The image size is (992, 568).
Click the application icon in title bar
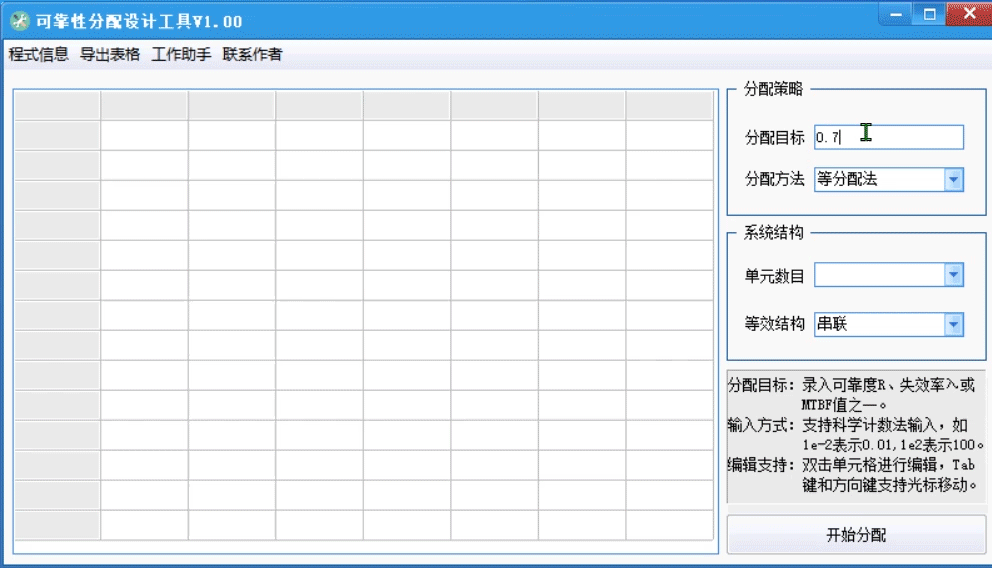click(x=19, y=21)
